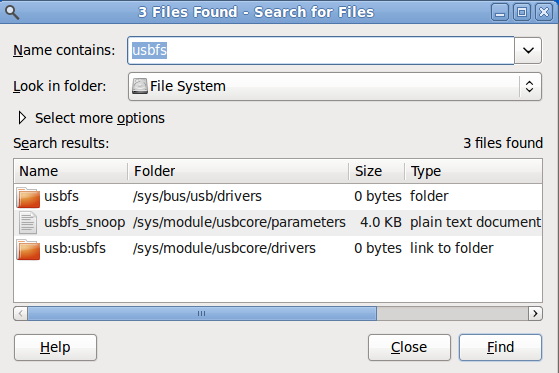This screenshot has height=373, width=559.
Task: Open the Name contains history dropdown arrow
Action: pos(528,50)
